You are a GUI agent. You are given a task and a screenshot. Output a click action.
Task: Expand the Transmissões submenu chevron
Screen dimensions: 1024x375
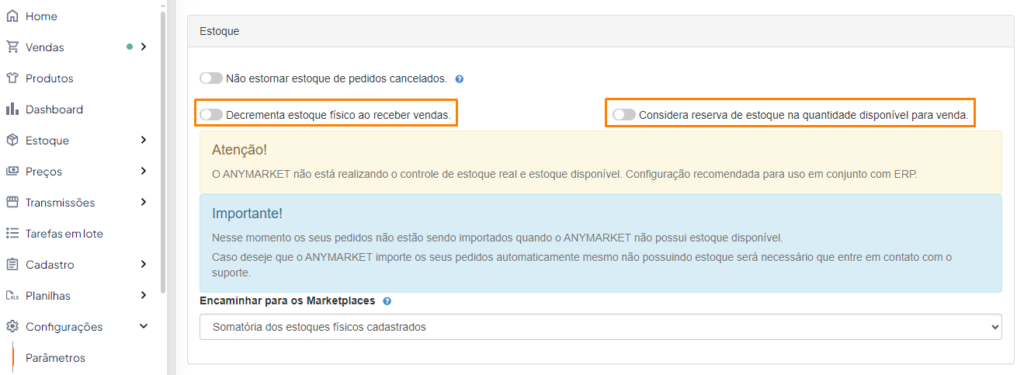(144, 202)
